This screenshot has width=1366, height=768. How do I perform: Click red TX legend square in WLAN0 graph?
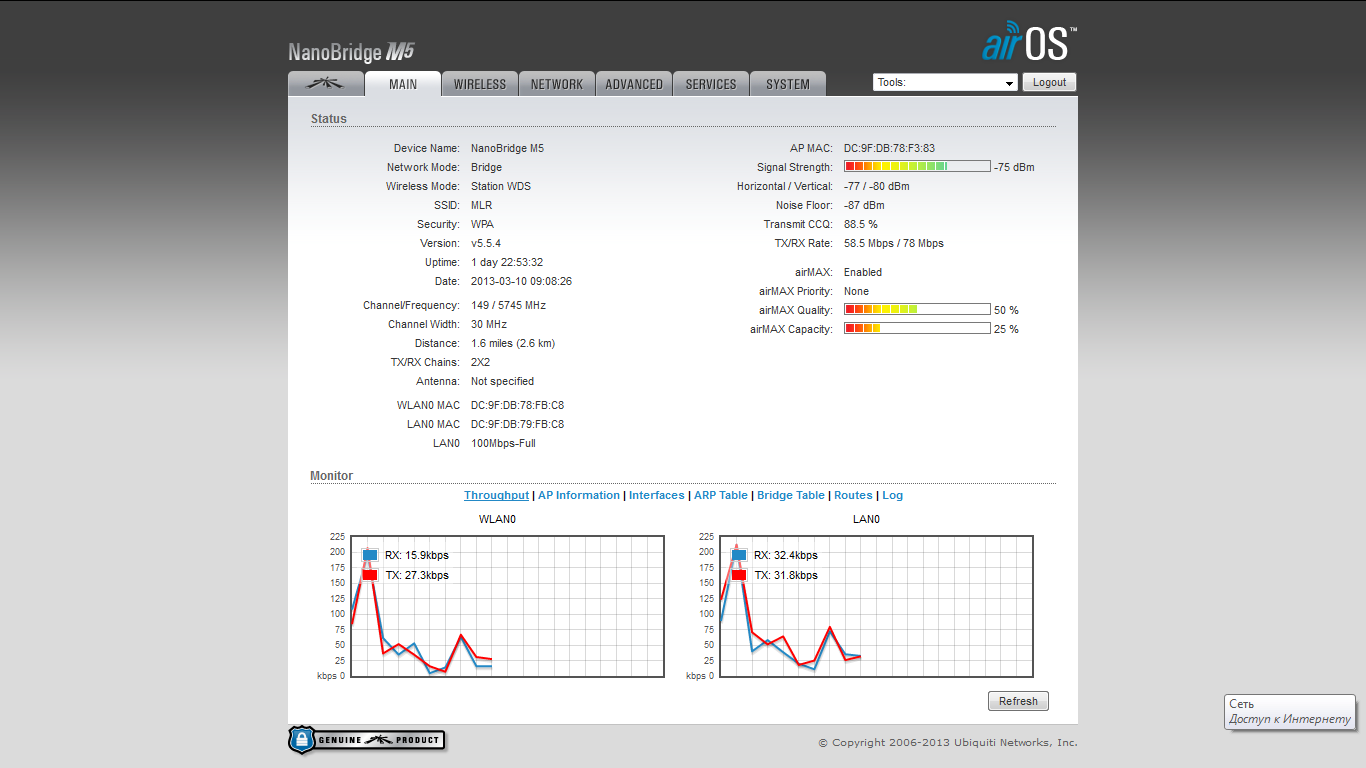click(370, 575)
